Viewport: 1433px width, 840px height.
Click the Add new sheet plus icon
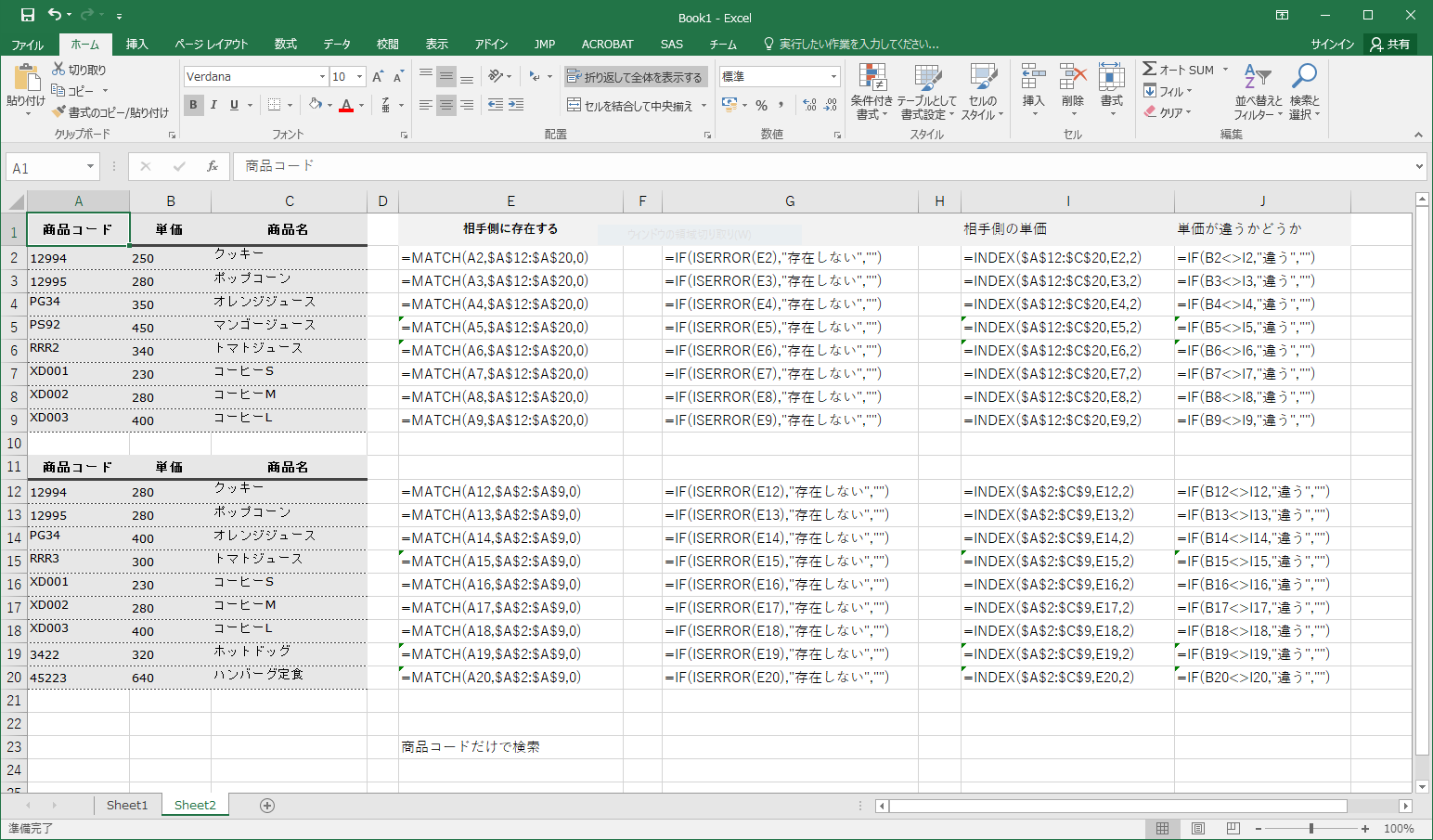(x=267, y=806)
